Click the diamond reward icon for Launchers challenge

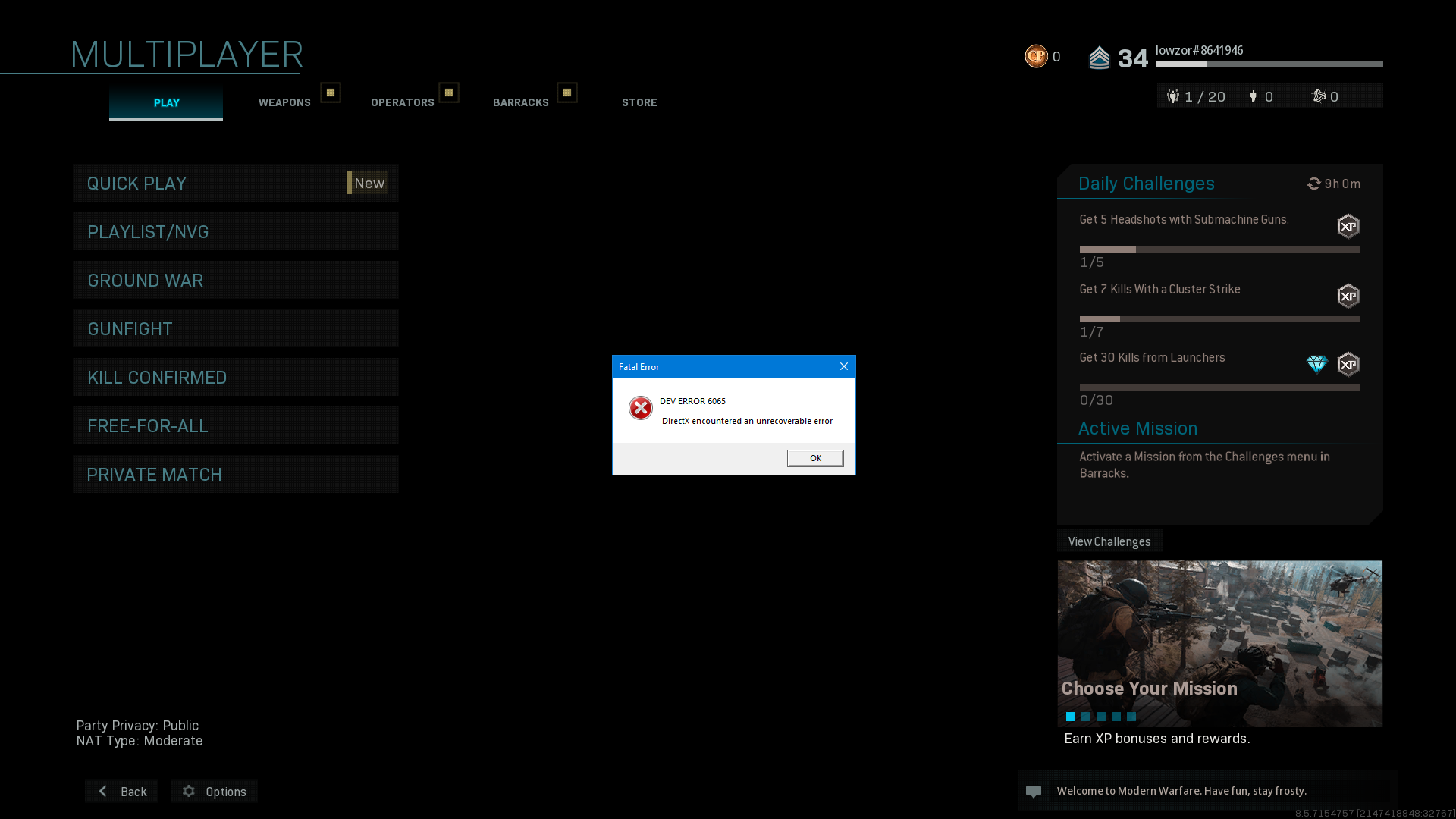(1317, 365)
